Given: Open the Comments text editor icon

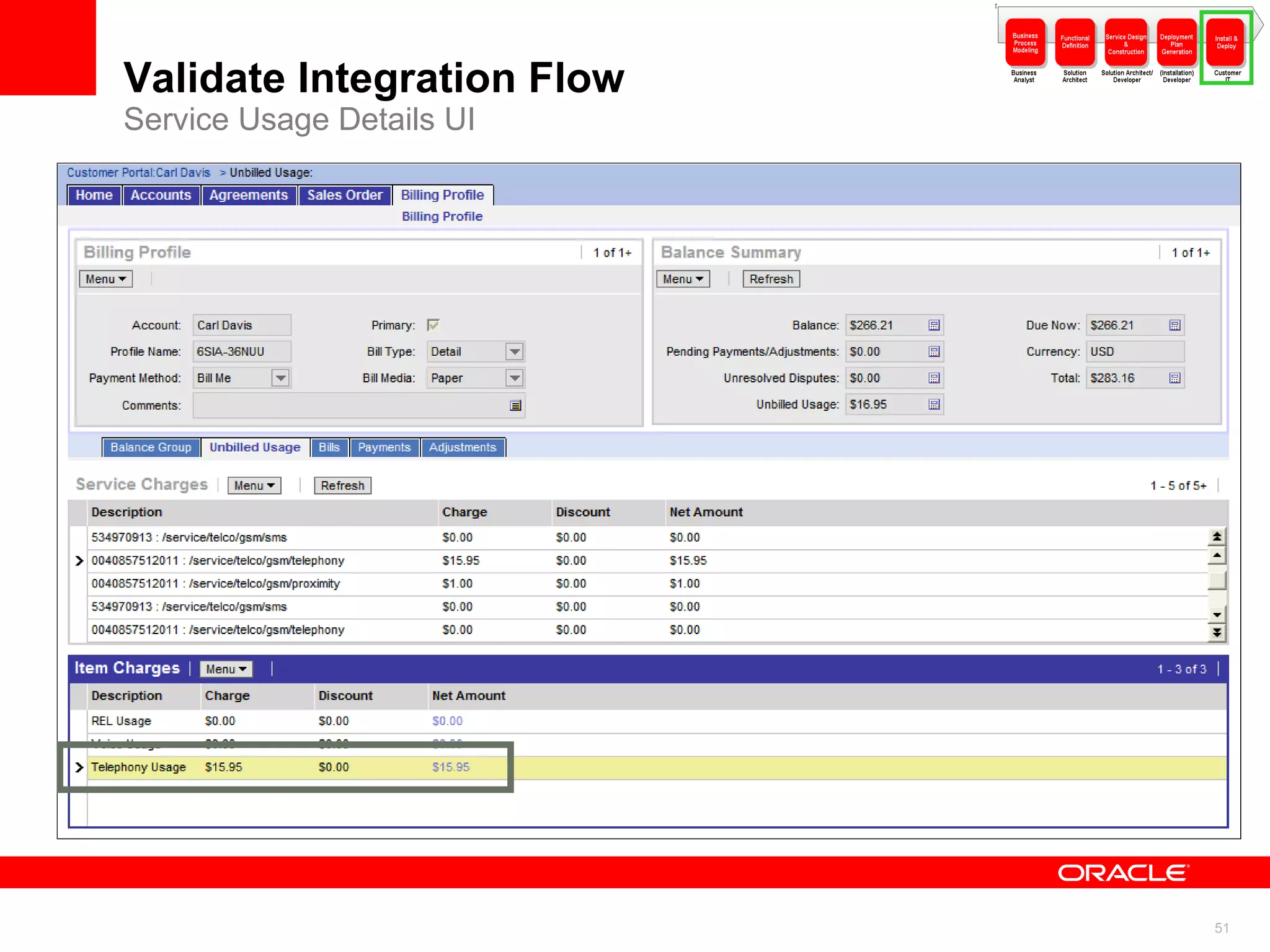Looking at the screenshot, I should click(515, 406).
